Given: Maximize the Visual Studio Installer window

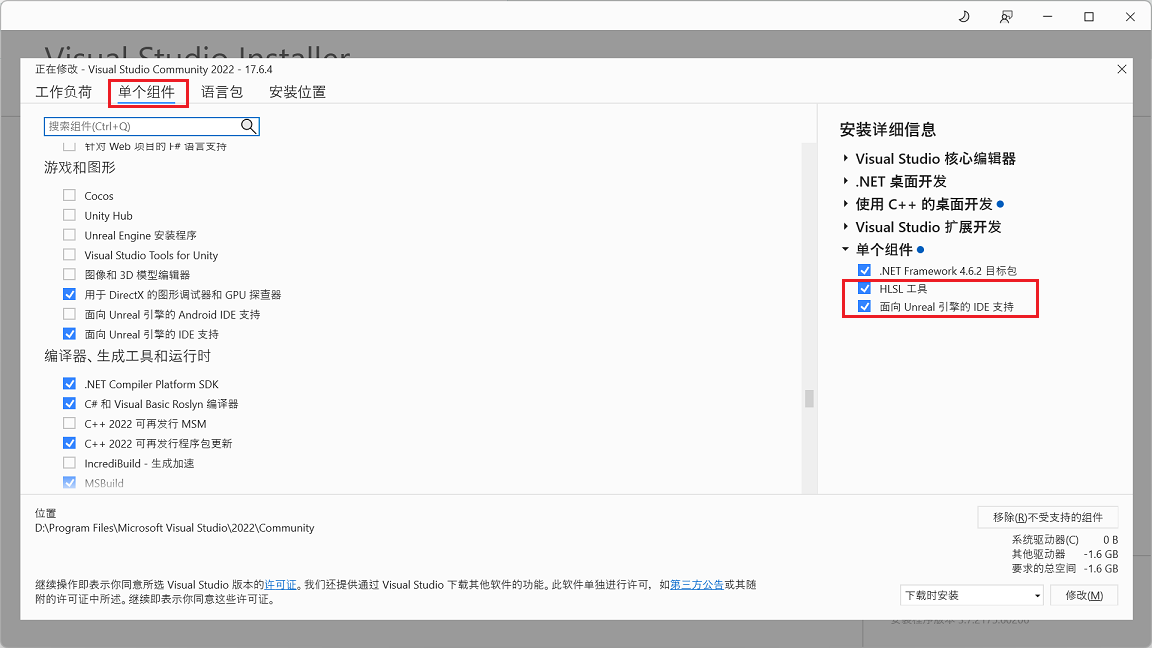Looking at the screenshot, I should click(1089, 16).
